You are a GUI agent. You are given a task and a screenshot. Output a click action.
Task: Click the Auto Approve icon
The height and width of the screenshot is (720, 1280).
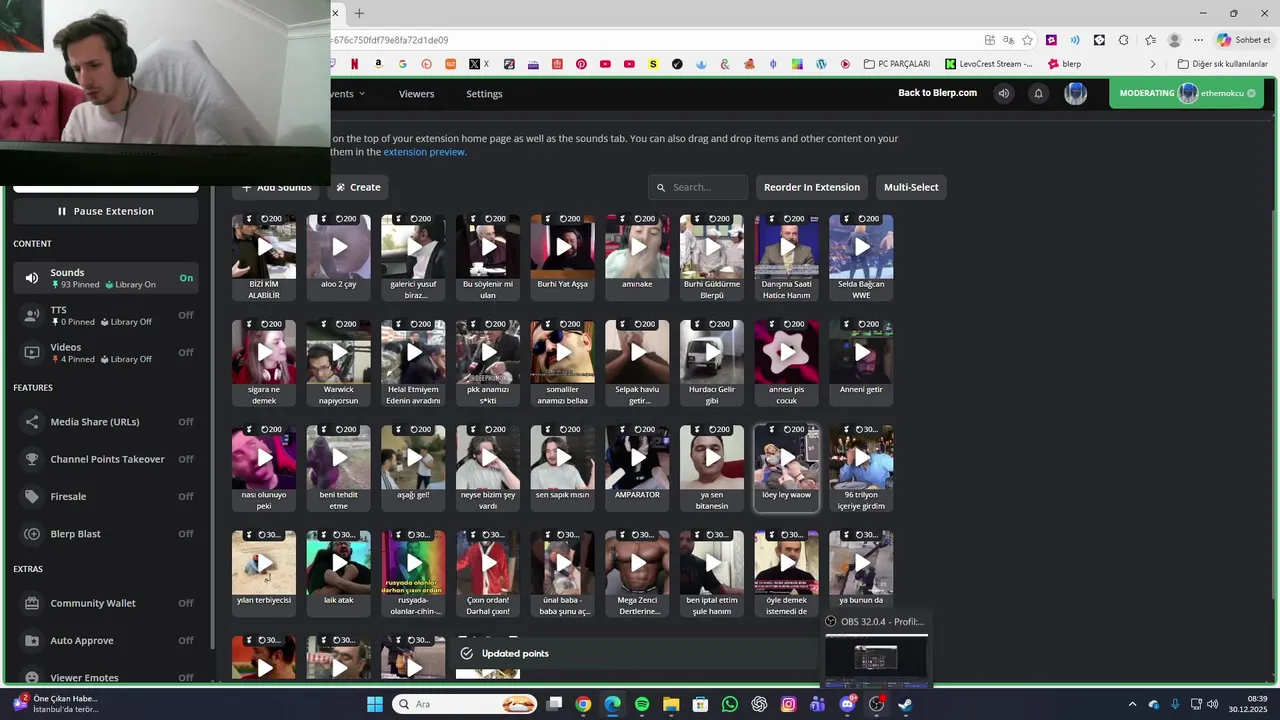(x=32, y=640)
